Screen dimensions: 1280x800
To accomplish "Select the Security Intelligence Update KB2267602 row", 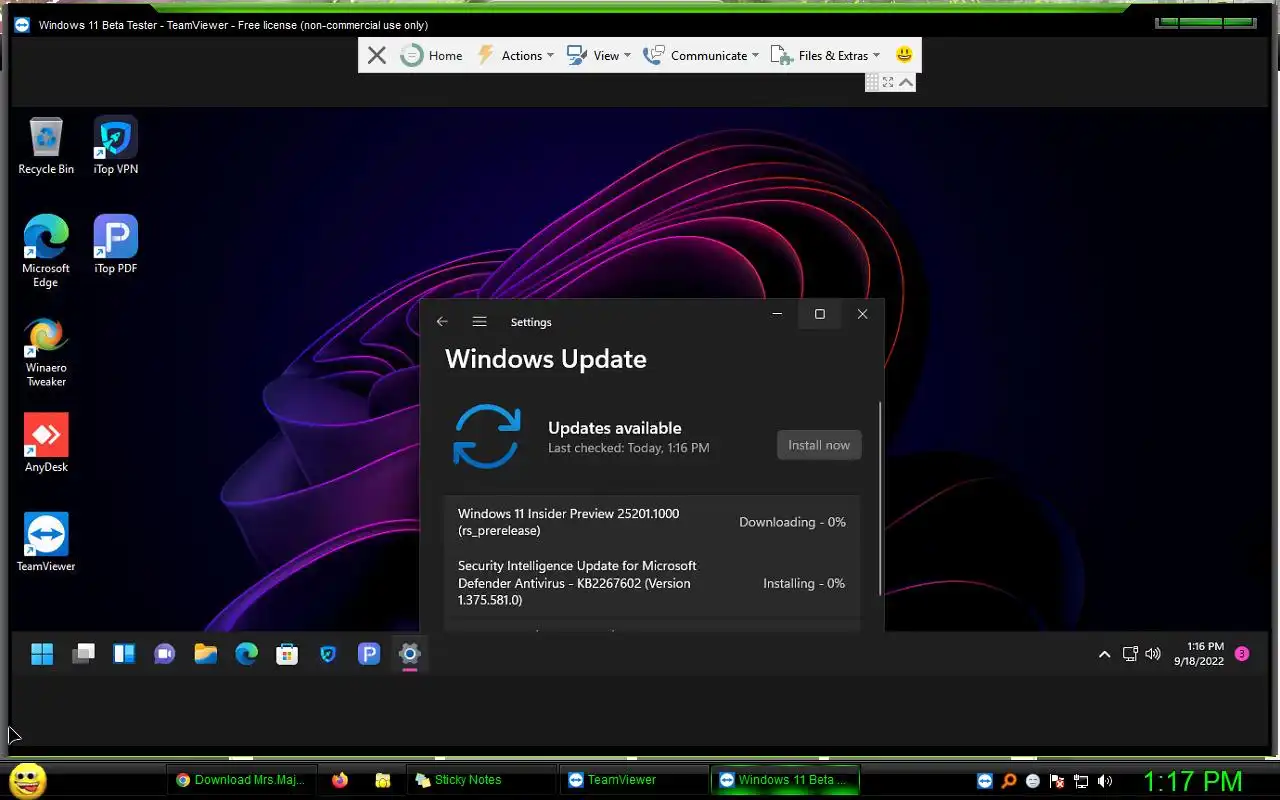I will click(x=652, y=583).
